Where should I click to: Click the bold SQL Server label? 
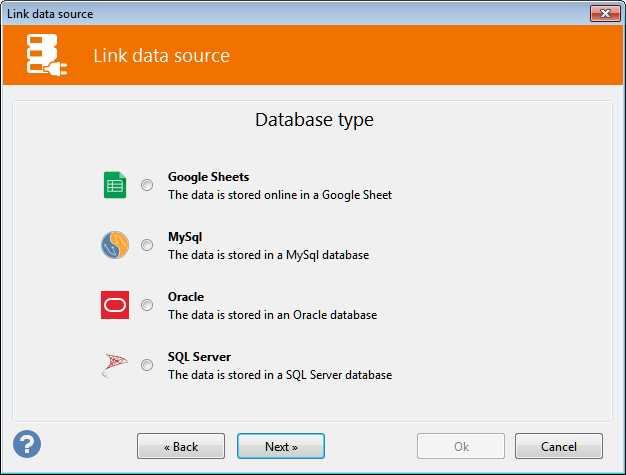pyautogui.click(x=199, y=357)
